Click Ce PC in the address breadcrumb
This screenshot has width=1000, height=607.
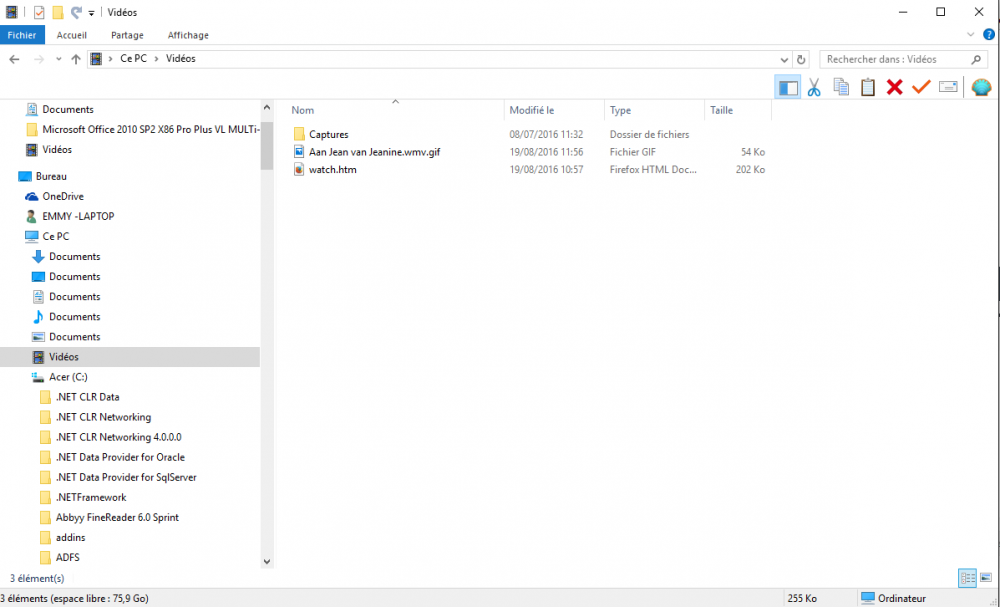point(133,59)
